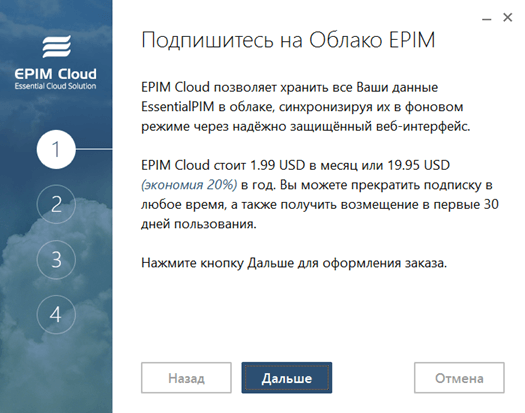Click the Назад button
525x413 pixels.
tap(186, 377)
